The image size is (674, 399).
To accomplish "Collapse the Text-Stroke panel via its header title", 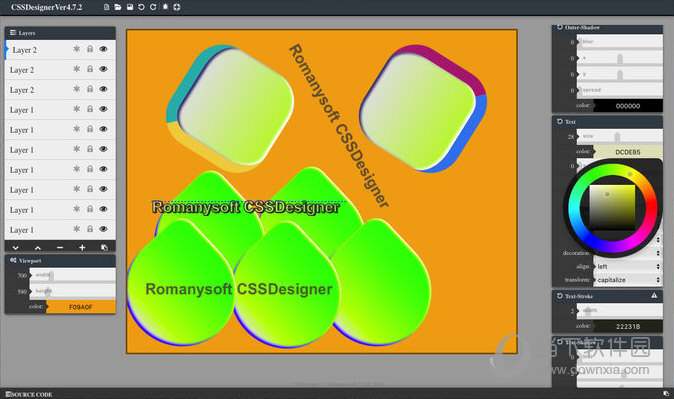I will [x=579, y=296].
